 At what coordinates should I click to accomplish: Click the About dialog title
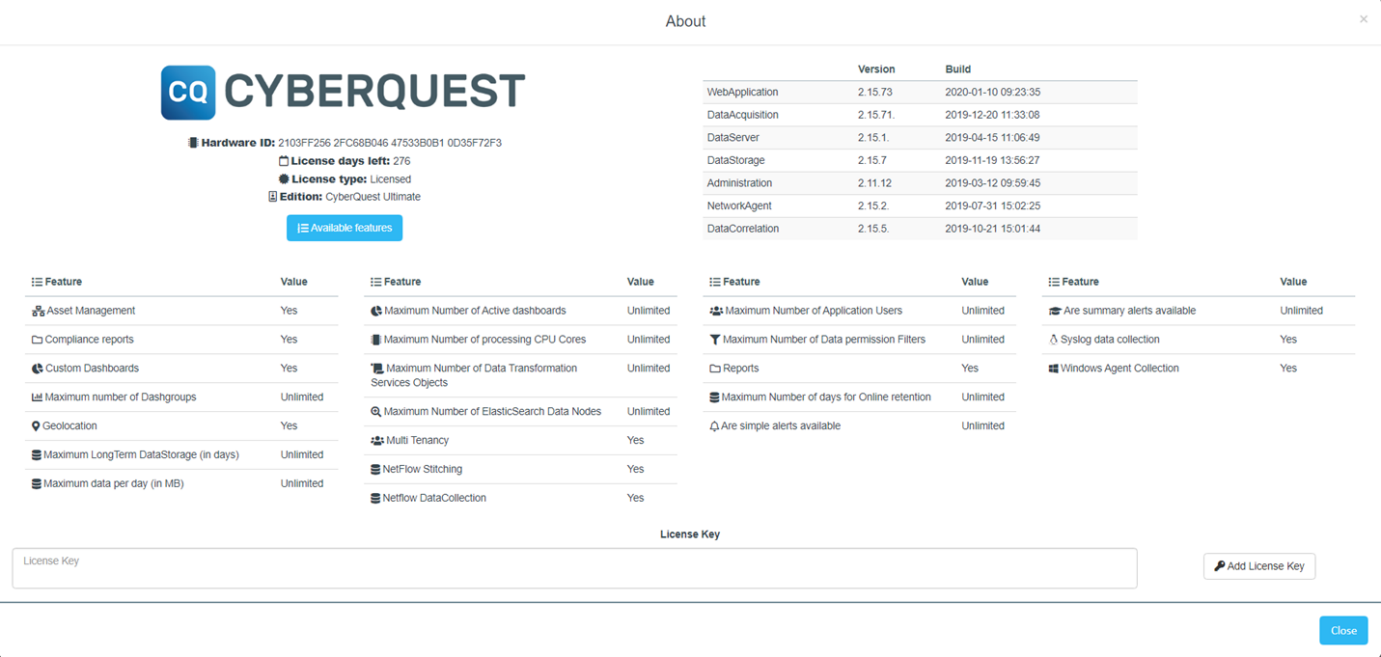(686, 21)
